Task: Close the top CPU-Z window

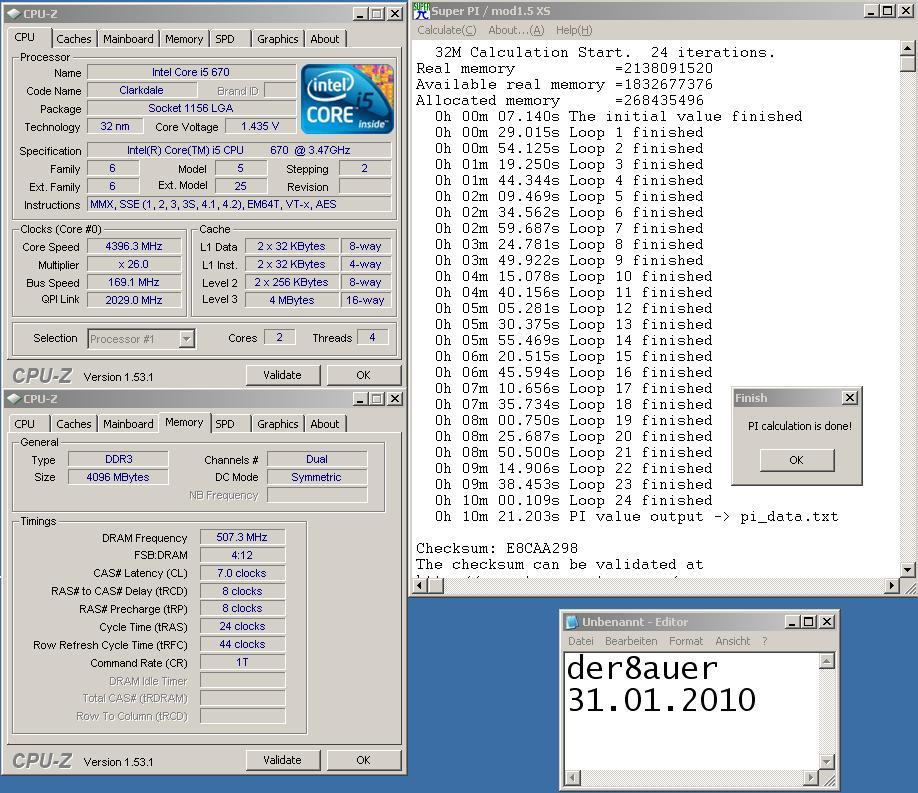Action: pos(395,13)
